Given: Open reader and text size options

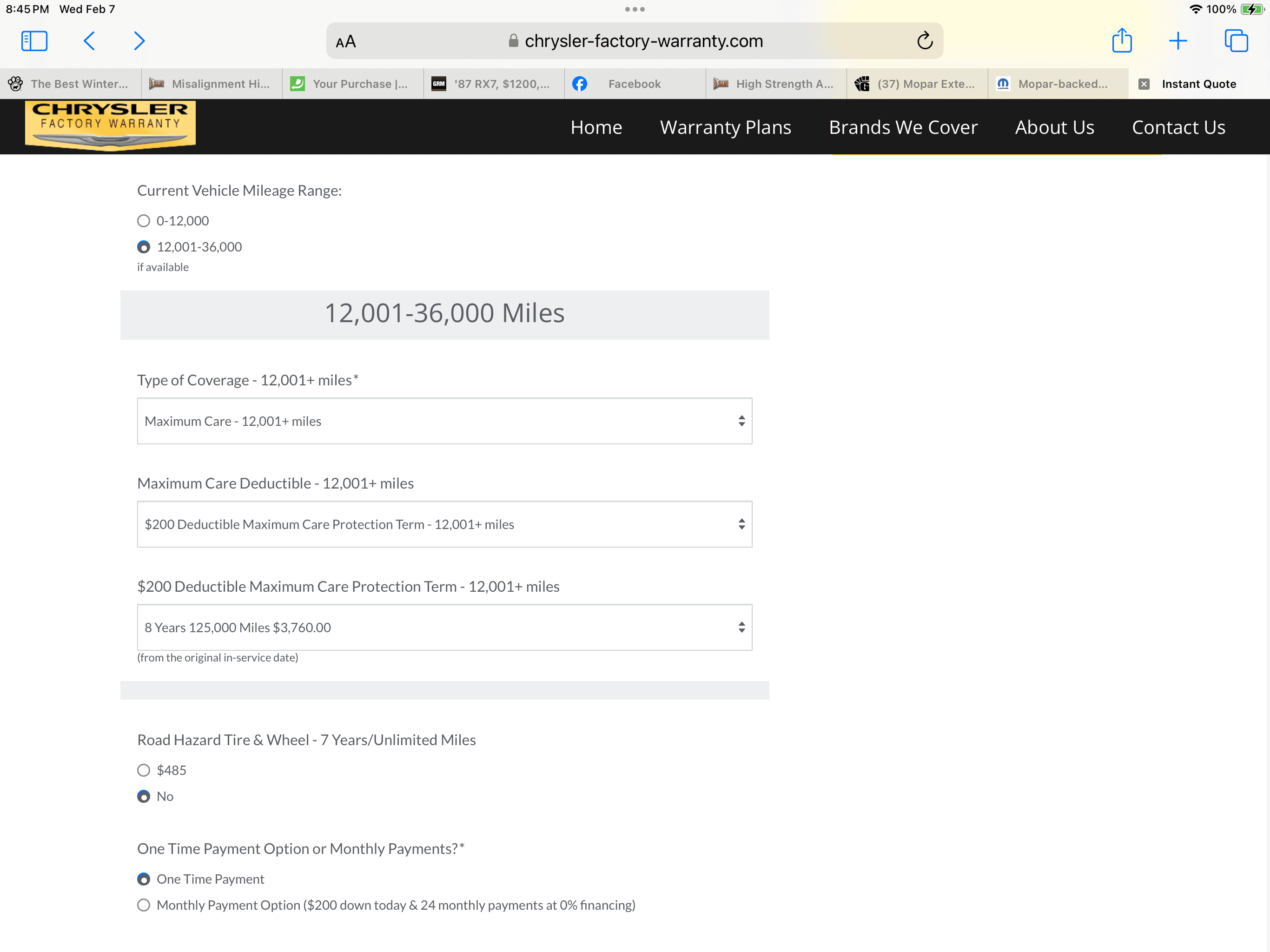Looking at the screenshot, I should 346,41.
